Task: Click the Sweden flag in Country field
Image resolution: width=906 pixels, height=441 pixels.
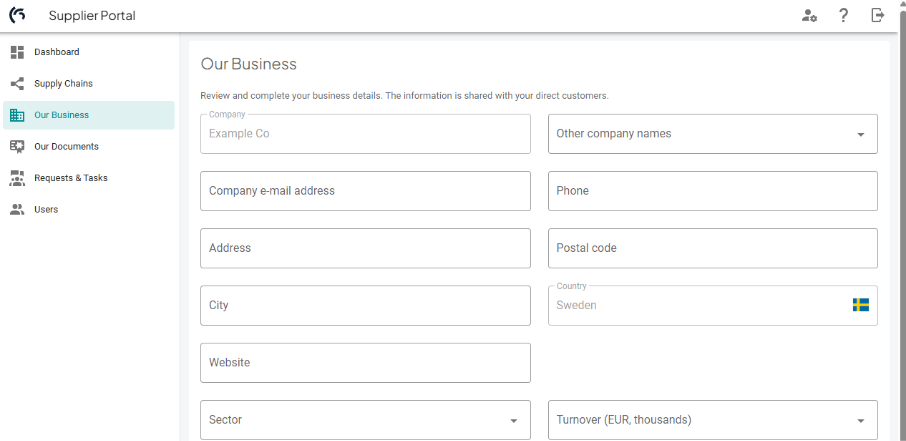Action: point(860,305)
